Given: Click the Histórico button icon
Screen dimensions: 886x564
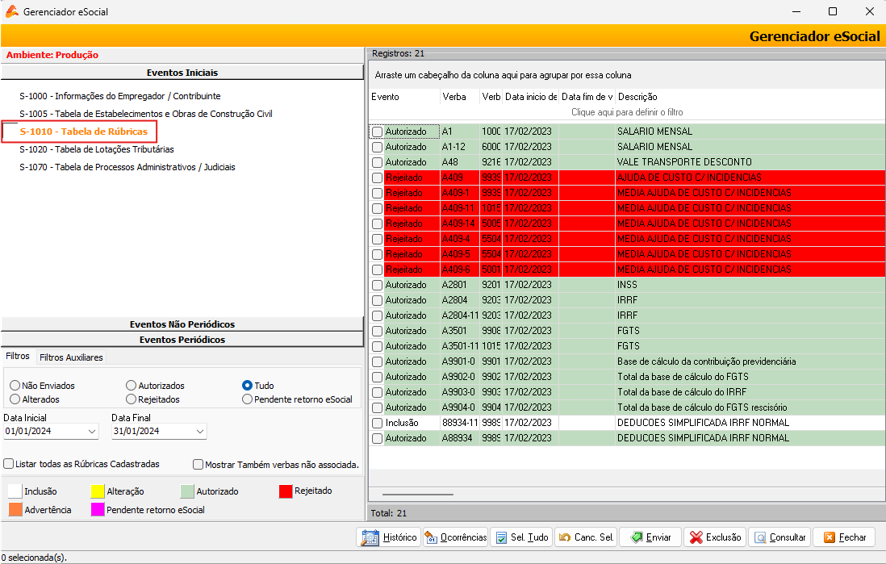Looking at the screenshot, I should (370, 537).
